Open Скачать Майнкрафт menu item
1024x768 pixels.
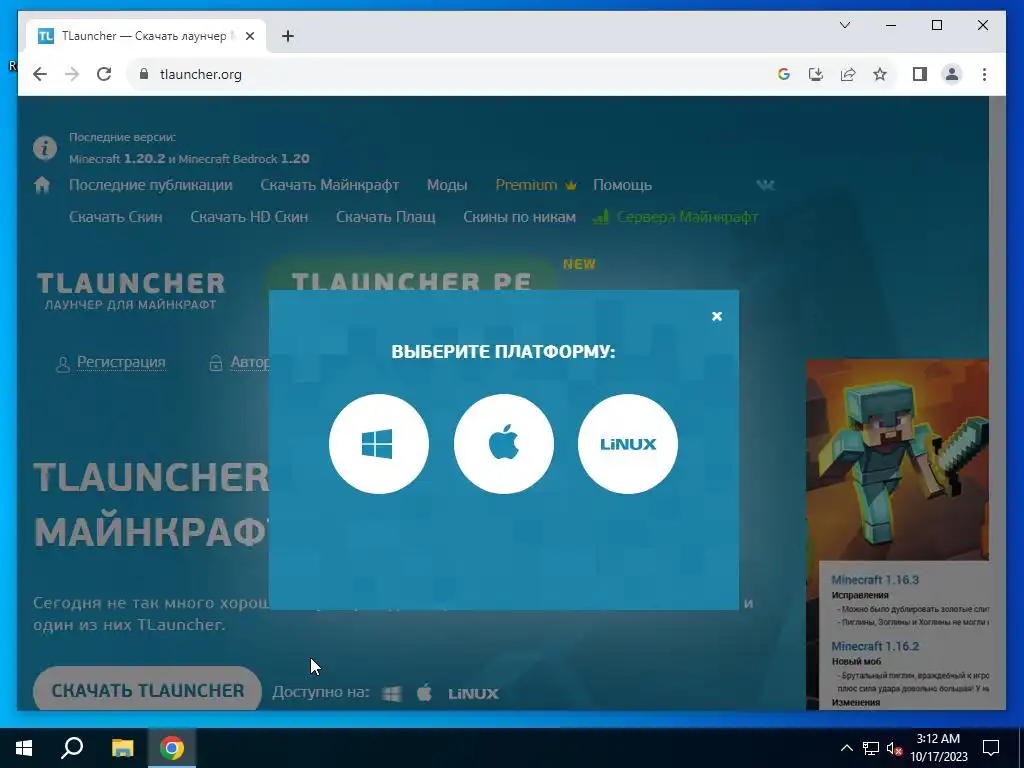[x=330, y=185]
